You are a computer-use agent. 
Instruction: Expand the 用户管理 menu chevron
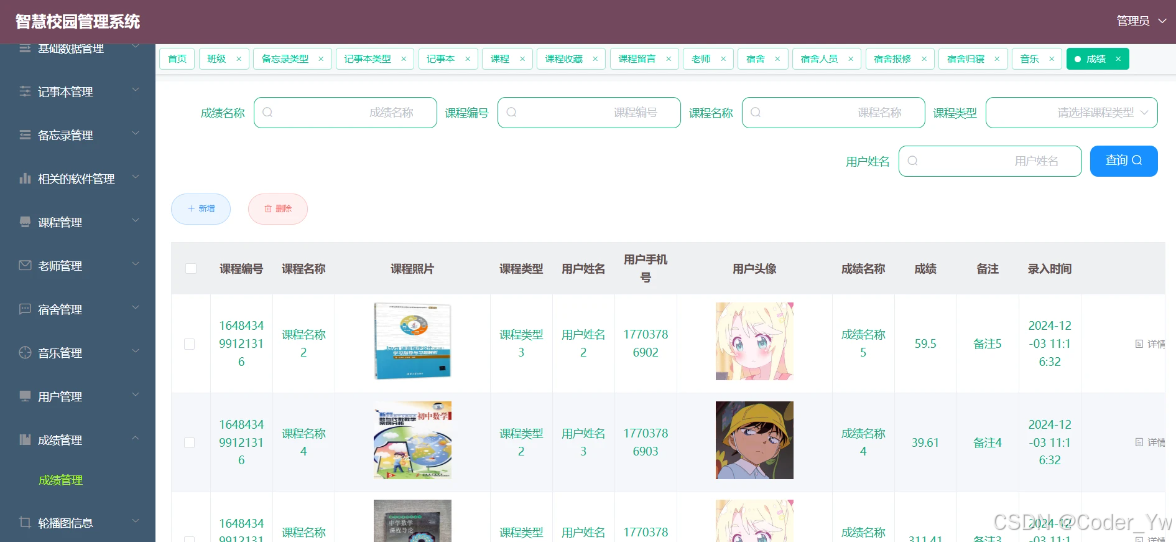(x=136, y=395)
